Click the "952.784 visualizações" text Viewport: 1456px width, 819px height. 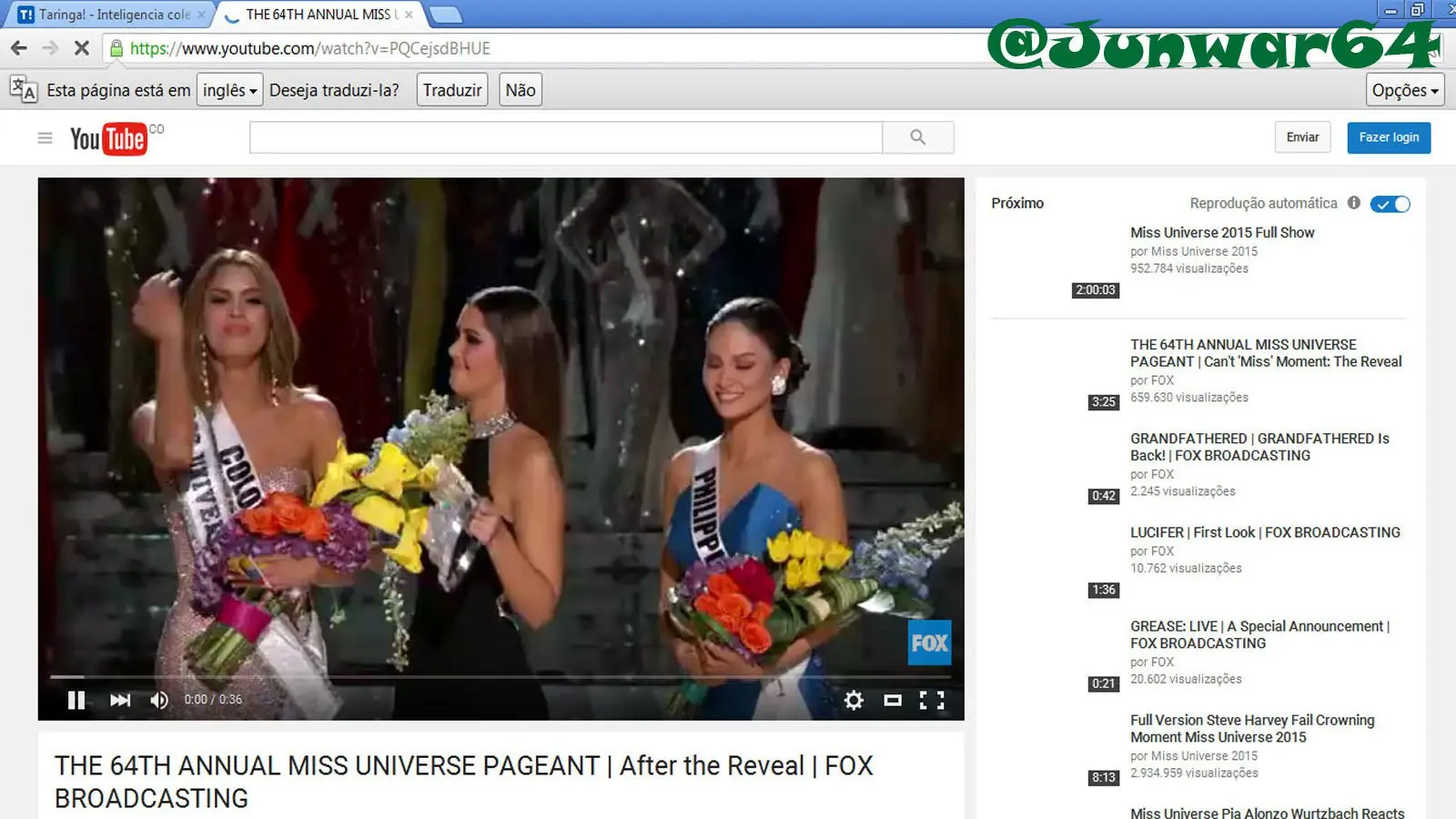click(1189, 268)
